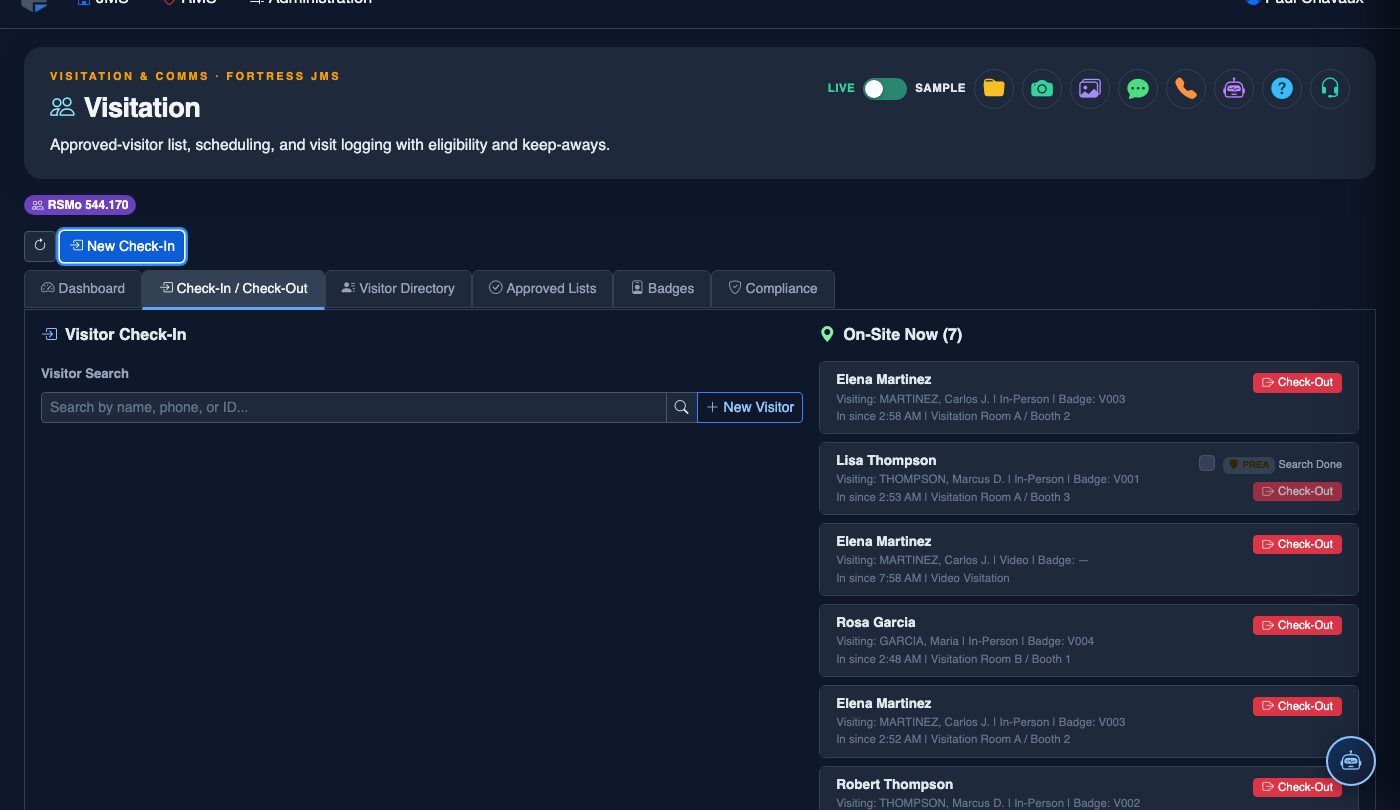This screenshot has height=810, width=1400.
Task: Click the refresh icon beside New Check-In
Action: [40, 246]
